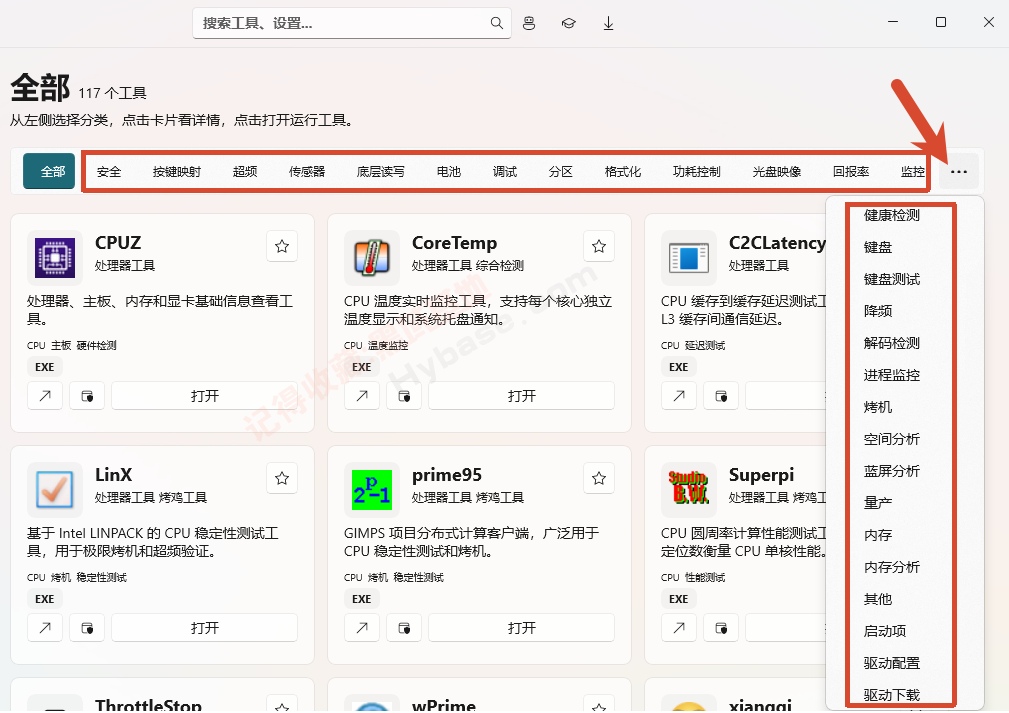This screenshot has width=1009, height=713.
Task: Click the CPUZ chip icon
Action: (x=55, y=257)
